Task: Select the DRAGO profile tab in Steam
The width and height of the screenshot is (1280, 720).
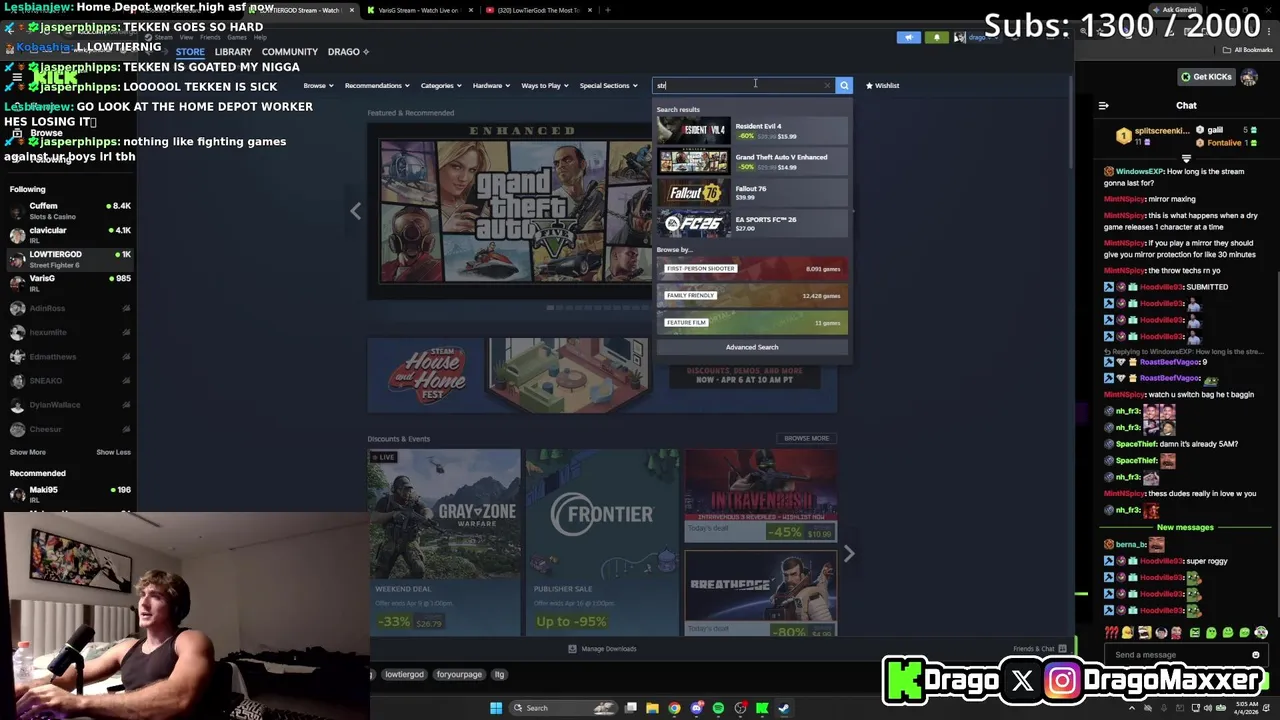Action: (348, 52)
